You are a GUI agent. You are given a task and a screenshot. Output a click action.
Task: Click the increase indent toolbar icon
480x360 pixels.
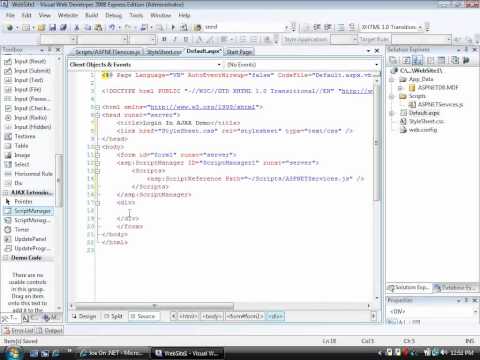pyautogui.click(x=328, y=27)
